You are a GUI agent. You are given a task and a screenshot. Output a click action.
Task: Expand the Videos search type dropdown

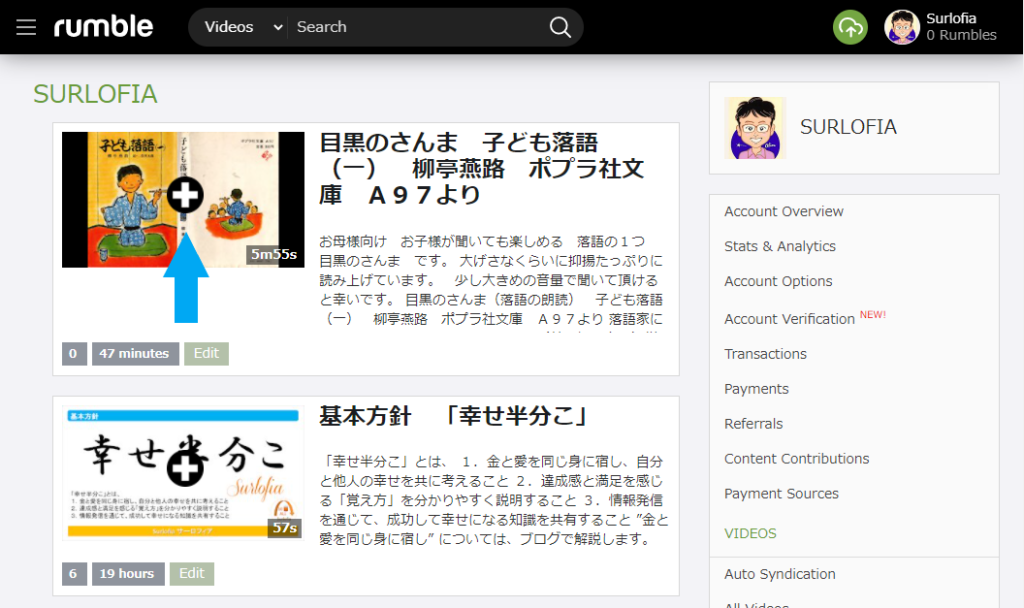(243, 27)
